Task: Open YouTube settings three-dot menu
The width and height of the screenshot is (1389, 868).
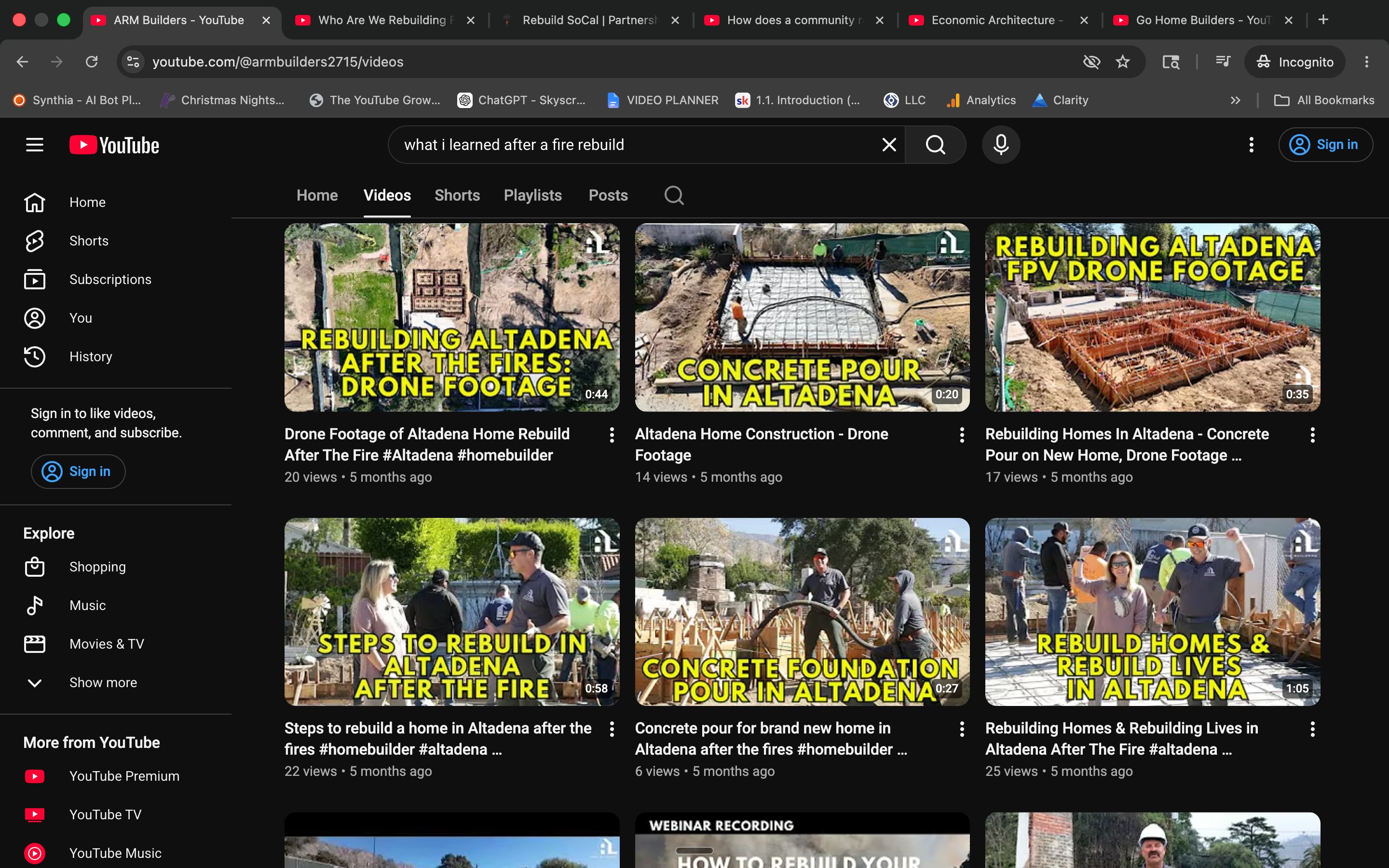Action: tap(1251, 145)
